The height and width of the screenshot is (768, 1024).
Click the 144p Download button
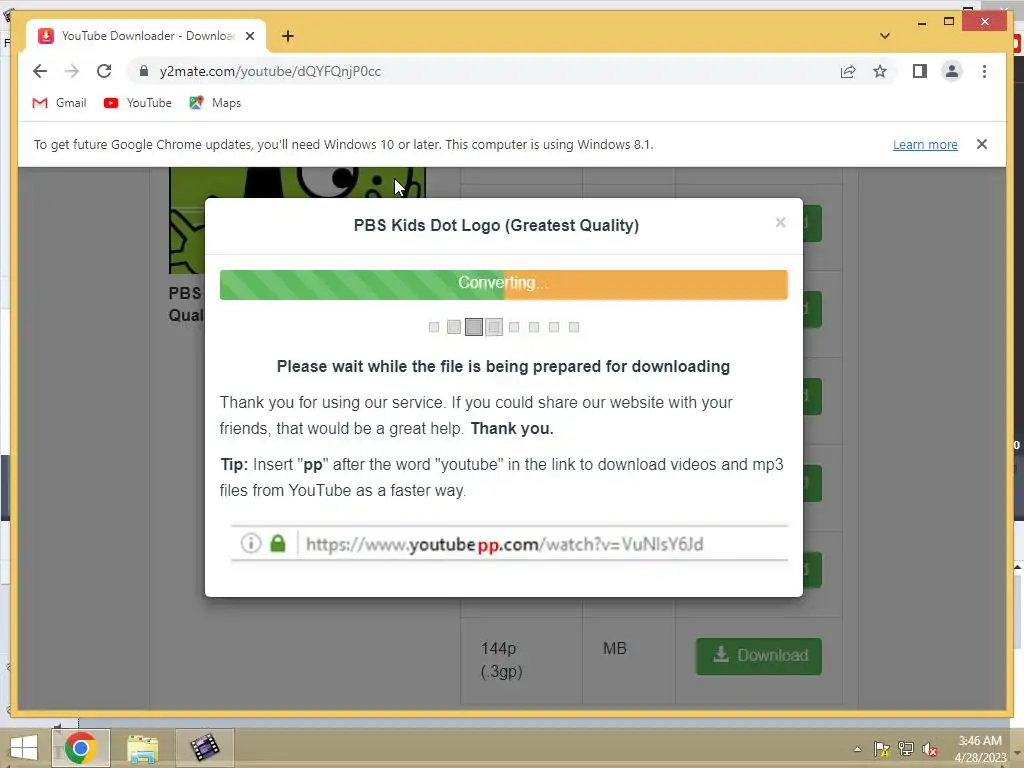tap(758, 656)
